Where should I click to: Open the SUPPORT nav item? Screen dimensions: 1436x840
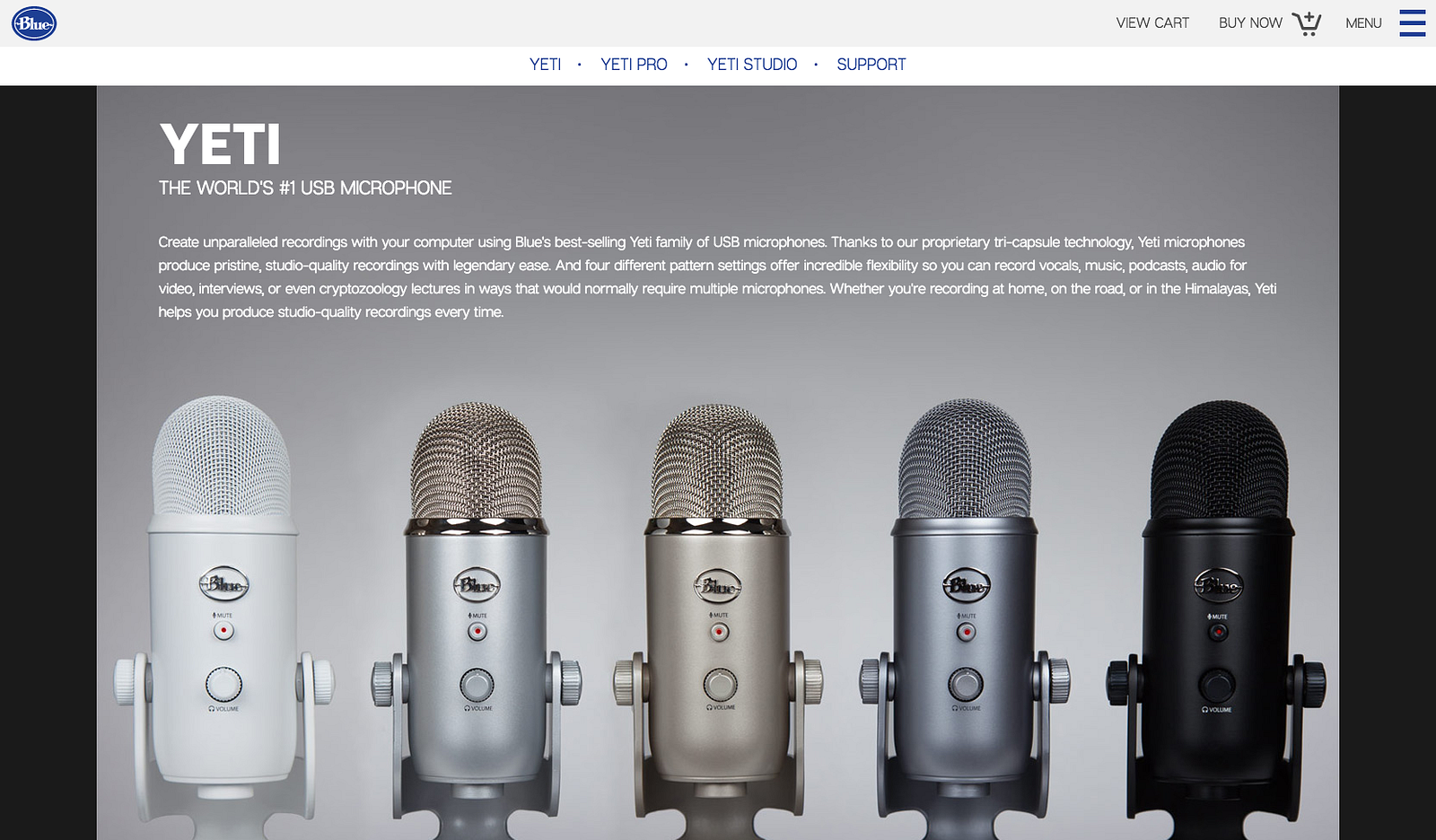[x=871, y=65]
